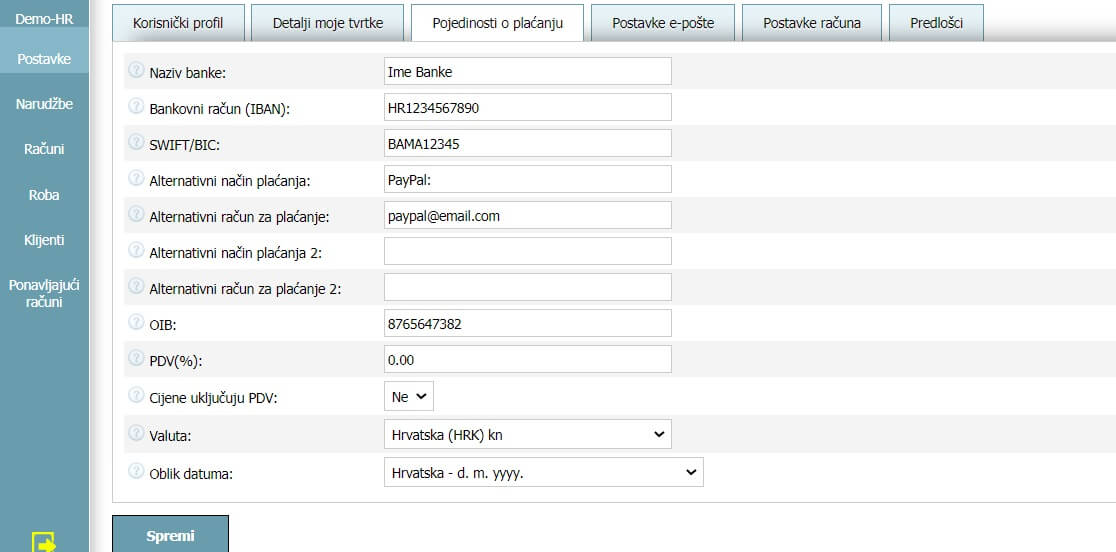Click the Oblik datuma label text
1116x552 pixels.
191,473
